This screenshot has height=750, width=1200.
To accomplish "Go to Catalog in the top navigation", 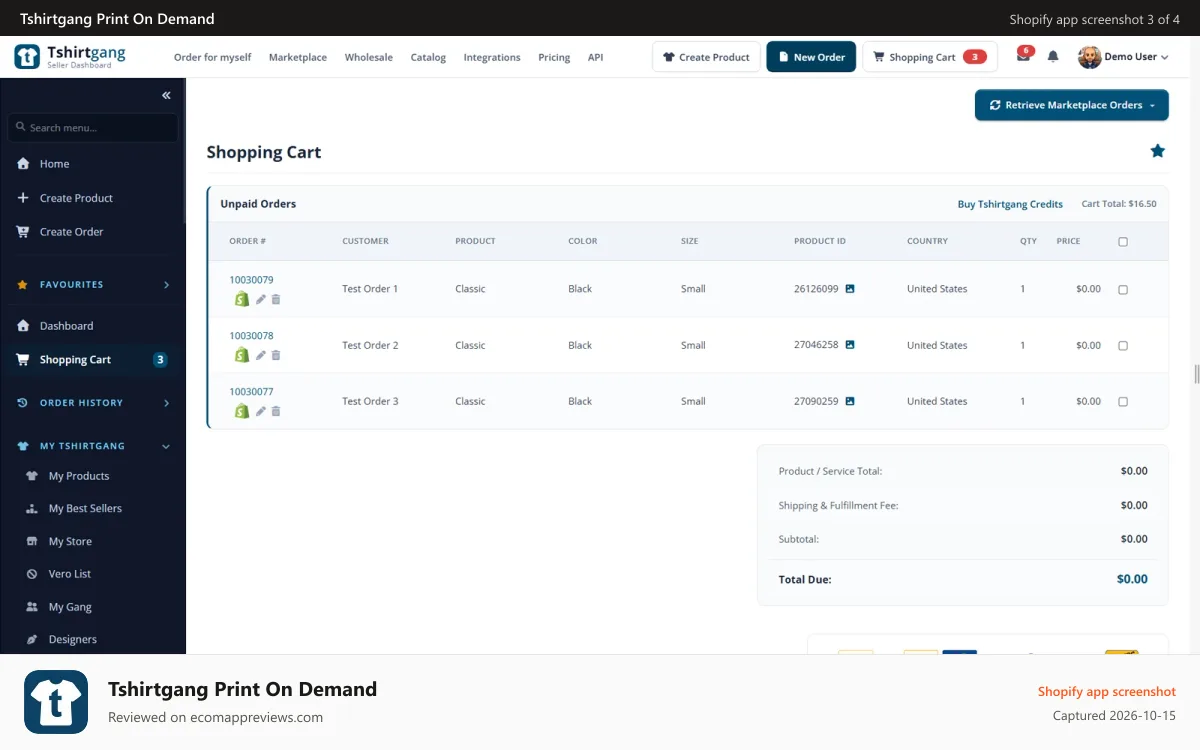I will pos(428,58).
